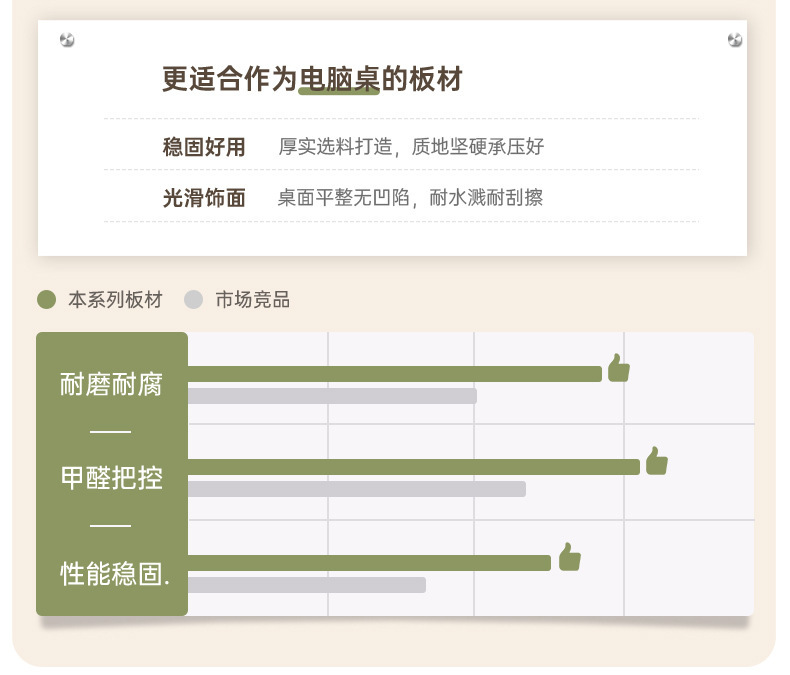Viewport: 790px width, 675px height.
Task: Click the gray competitor bar under 性能稳固
Action: (x=307, y=585)
